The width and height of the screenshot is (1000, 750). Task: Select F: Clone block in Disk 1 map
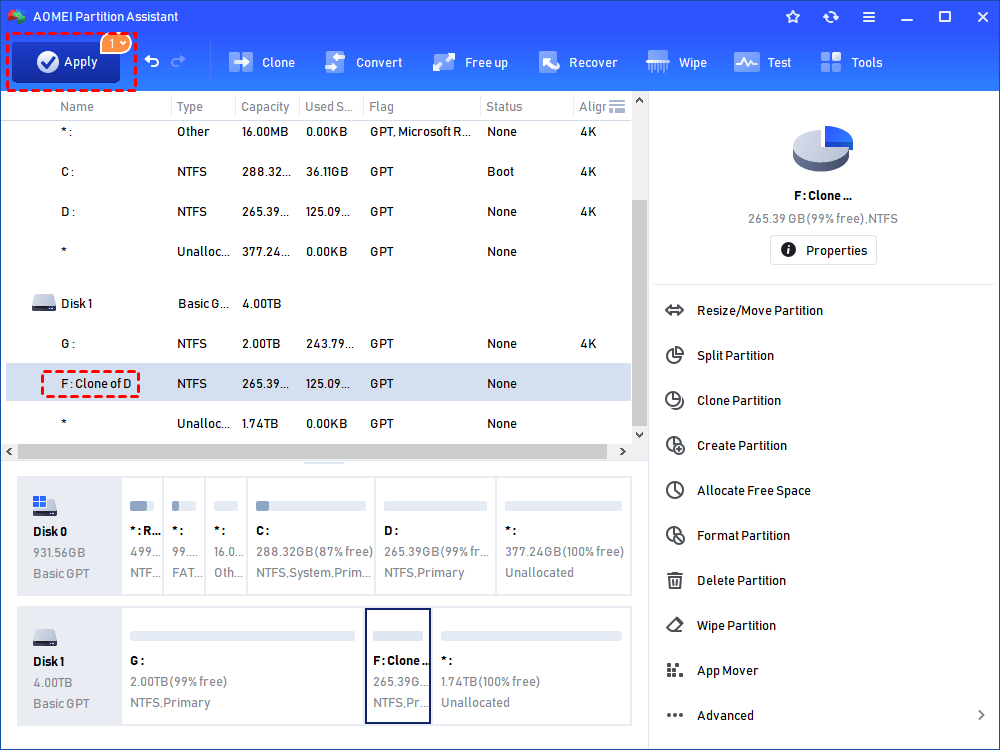pyautogui.click(x=398, y=666)
